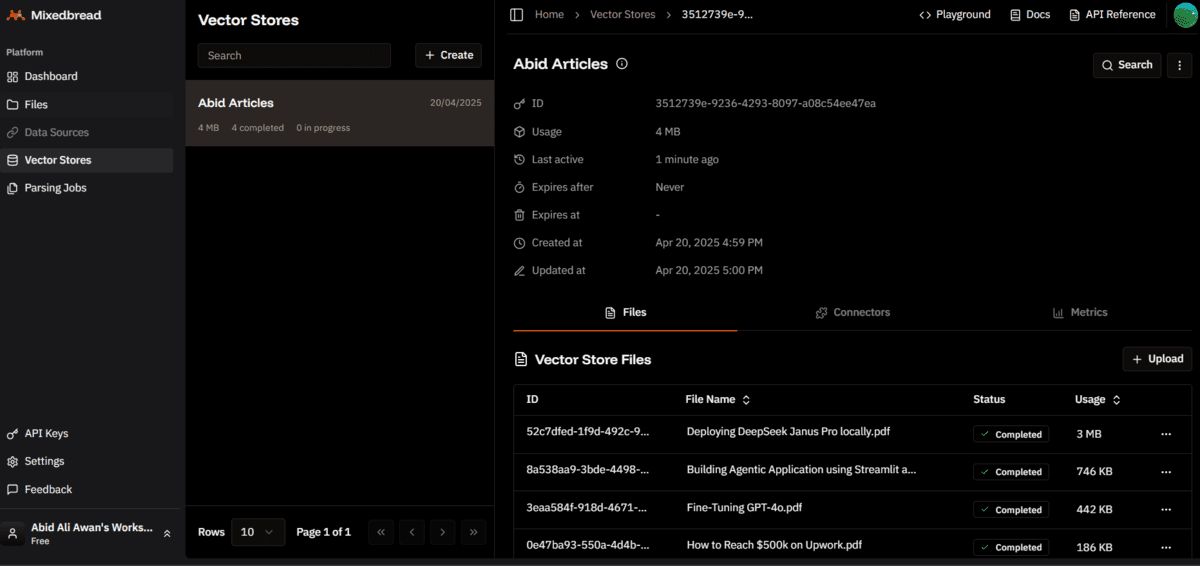
Task: Switch to the Connectors tab
Action: click(x=853, y=312)
